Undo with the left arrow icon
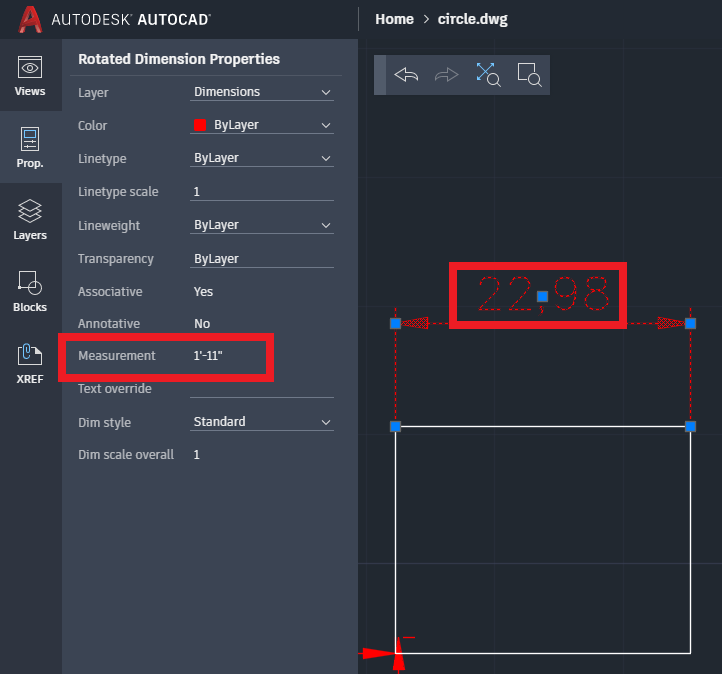This screenshot has width=722, height=674. click(406, 75)
